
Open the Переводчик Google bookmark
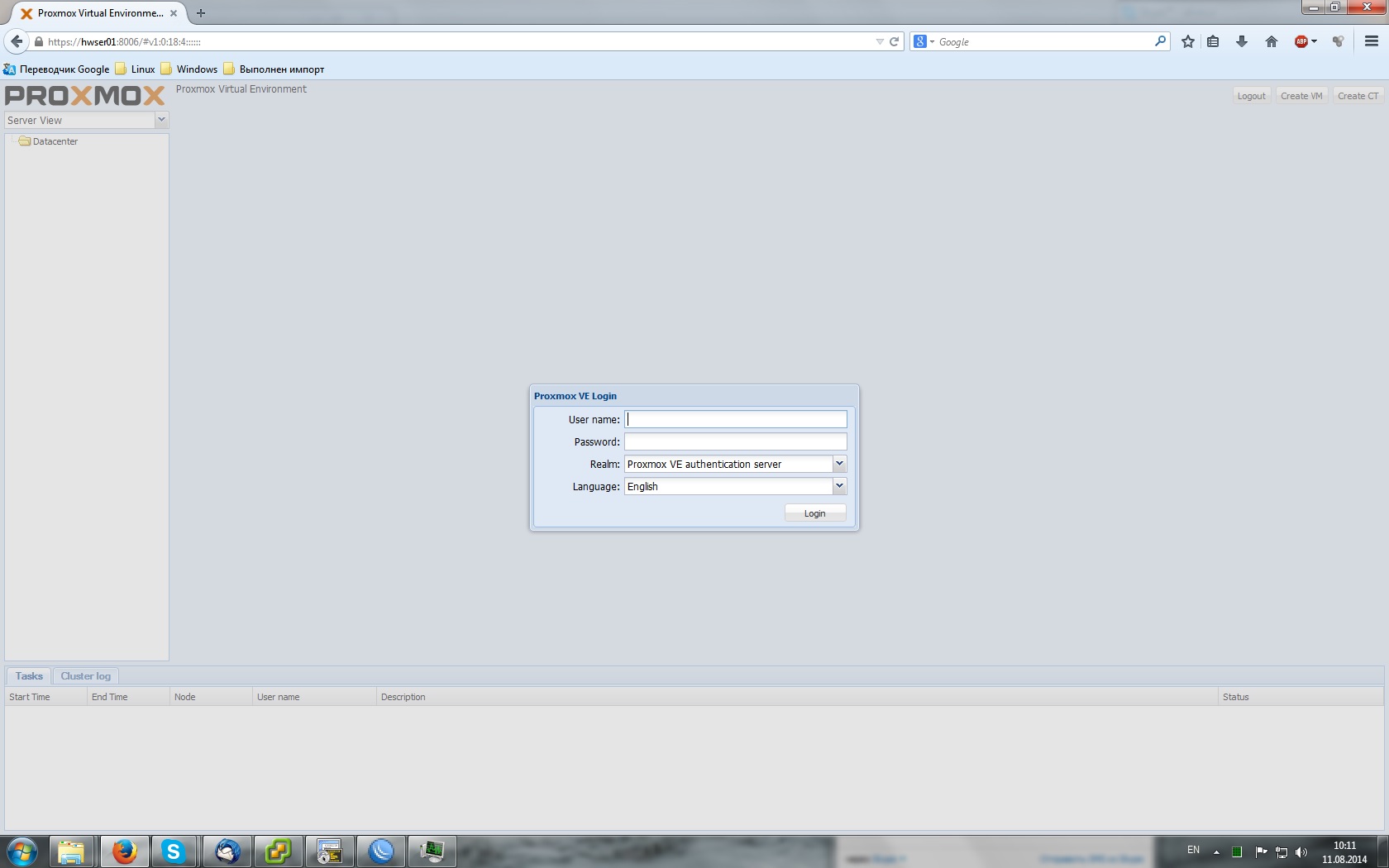pos(56,69)
